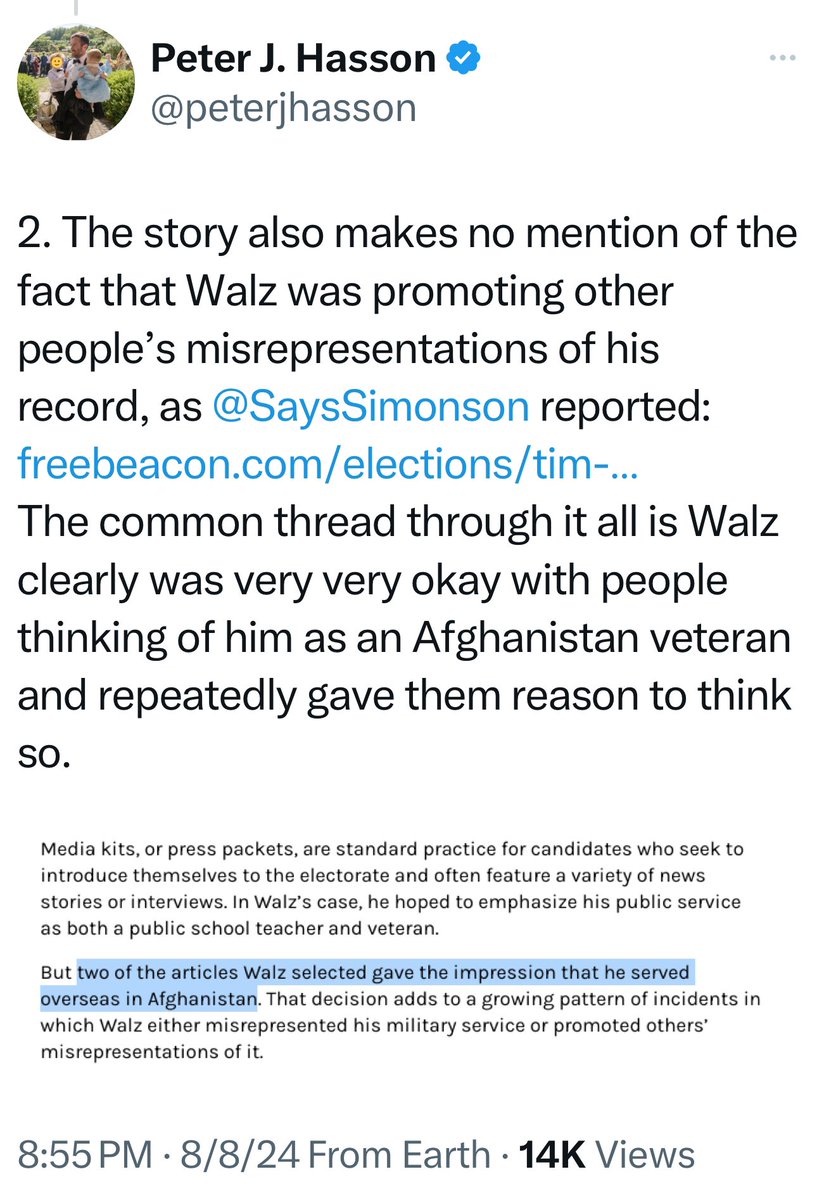Click the word Views beside 14K

(644, 1155)
